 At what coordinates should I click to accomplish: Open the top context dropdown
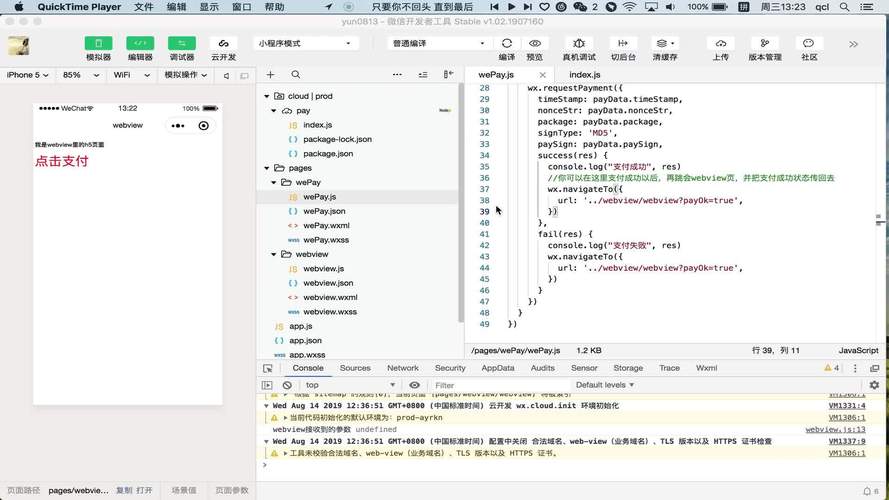tap(349, 385)
